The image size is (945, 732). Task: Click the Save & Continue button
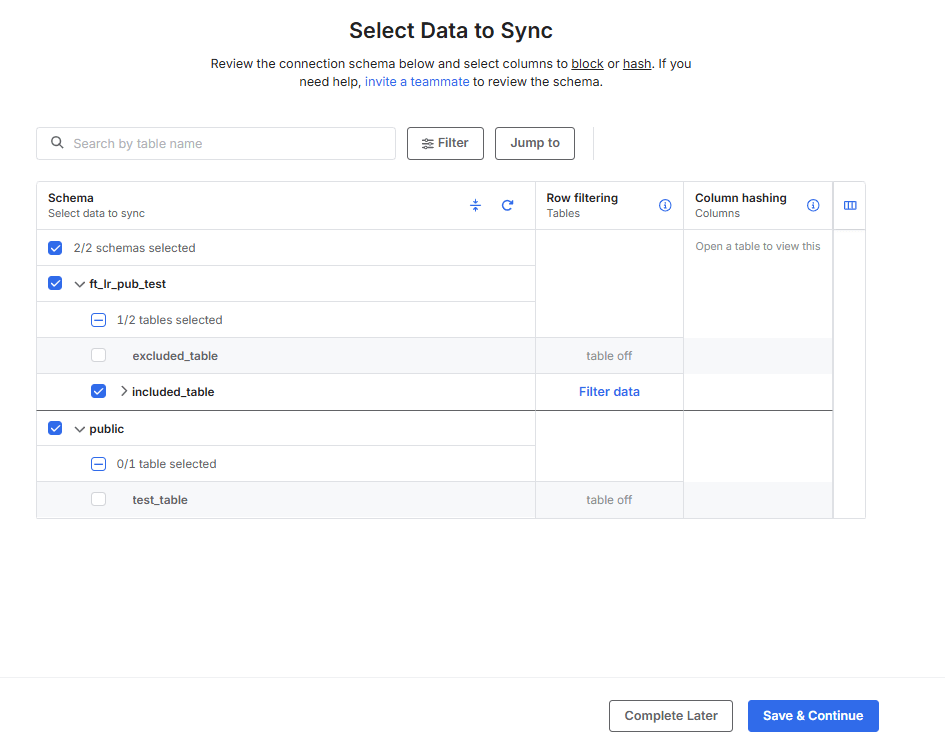[812, 716]
